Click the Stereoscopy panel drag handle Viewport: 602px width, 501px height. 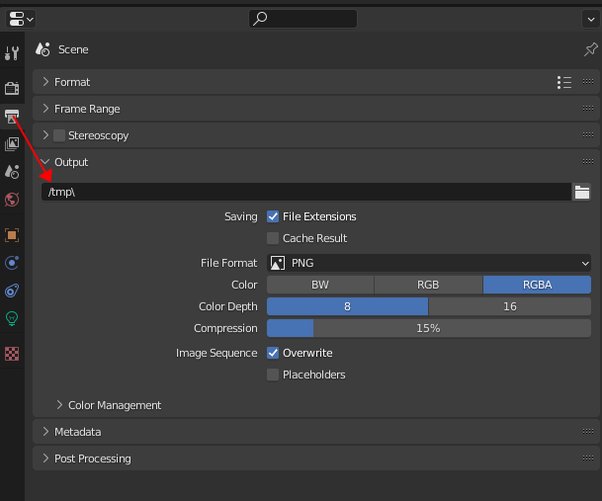pyautogui.click(x=588, y=134)
